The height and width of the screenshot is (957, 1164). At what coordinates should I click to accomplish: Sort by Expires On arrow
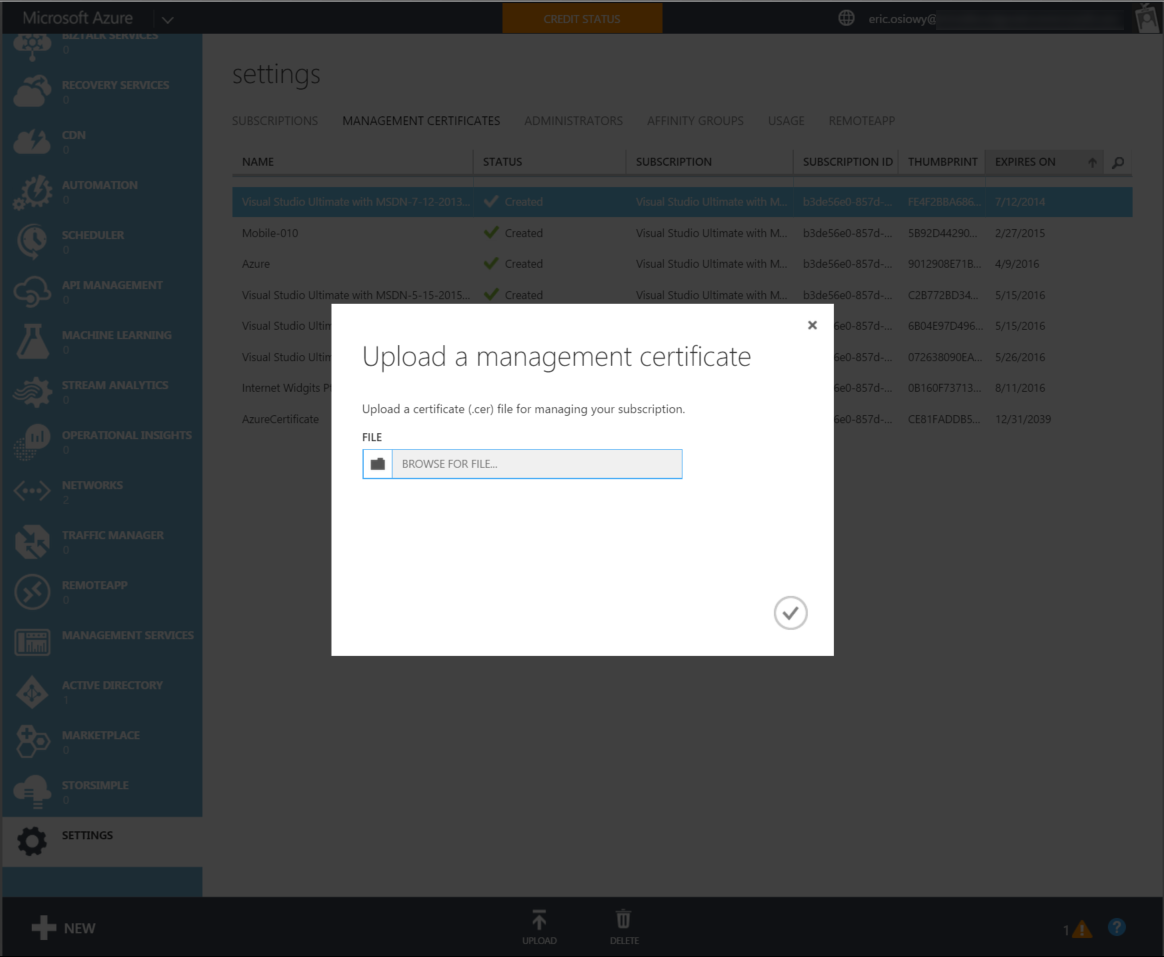[x=1092, y=162]
